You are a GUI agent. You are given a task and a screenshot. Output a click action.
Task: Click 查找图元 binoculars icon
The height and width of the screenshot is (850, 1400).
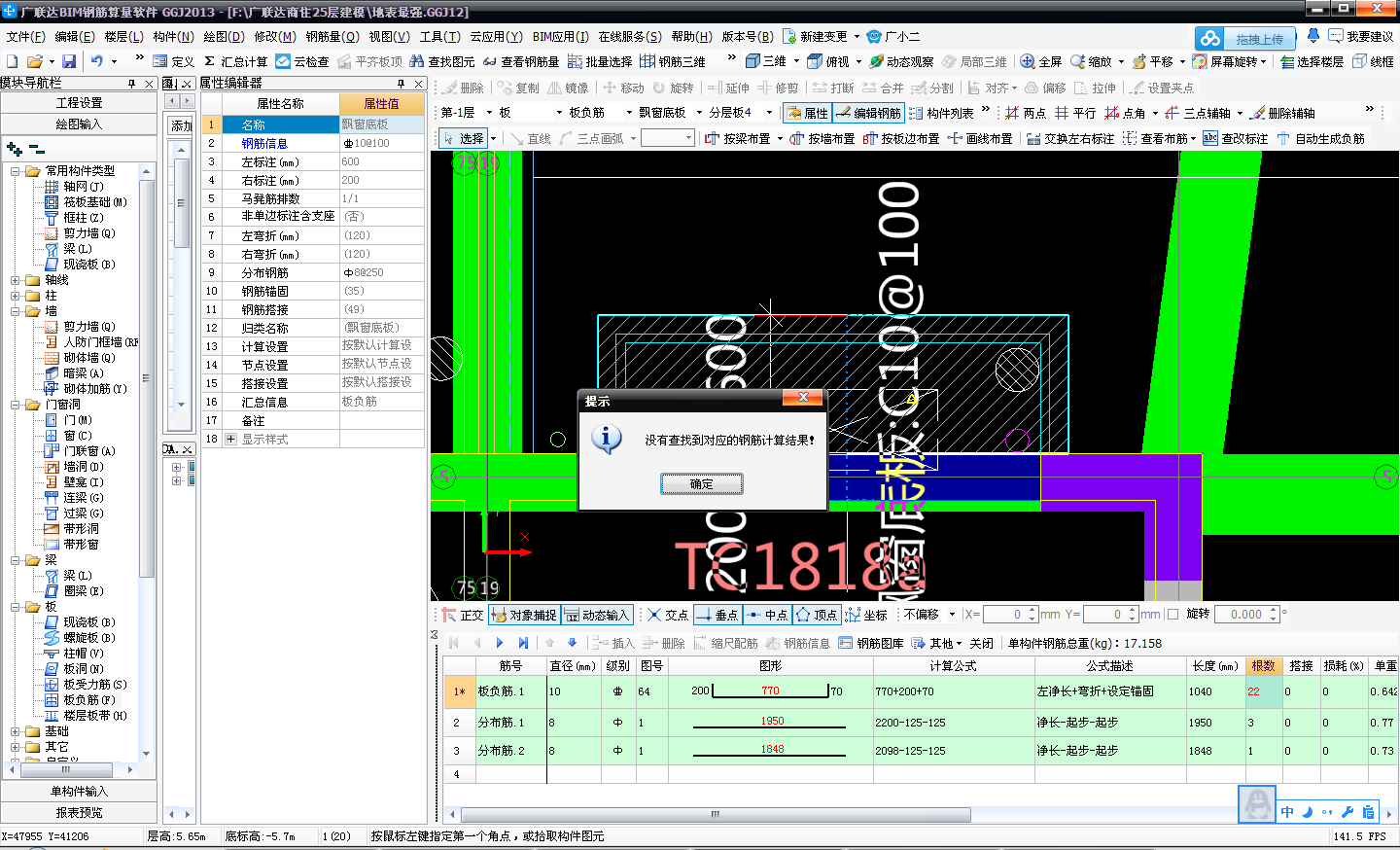pos(417,61)
